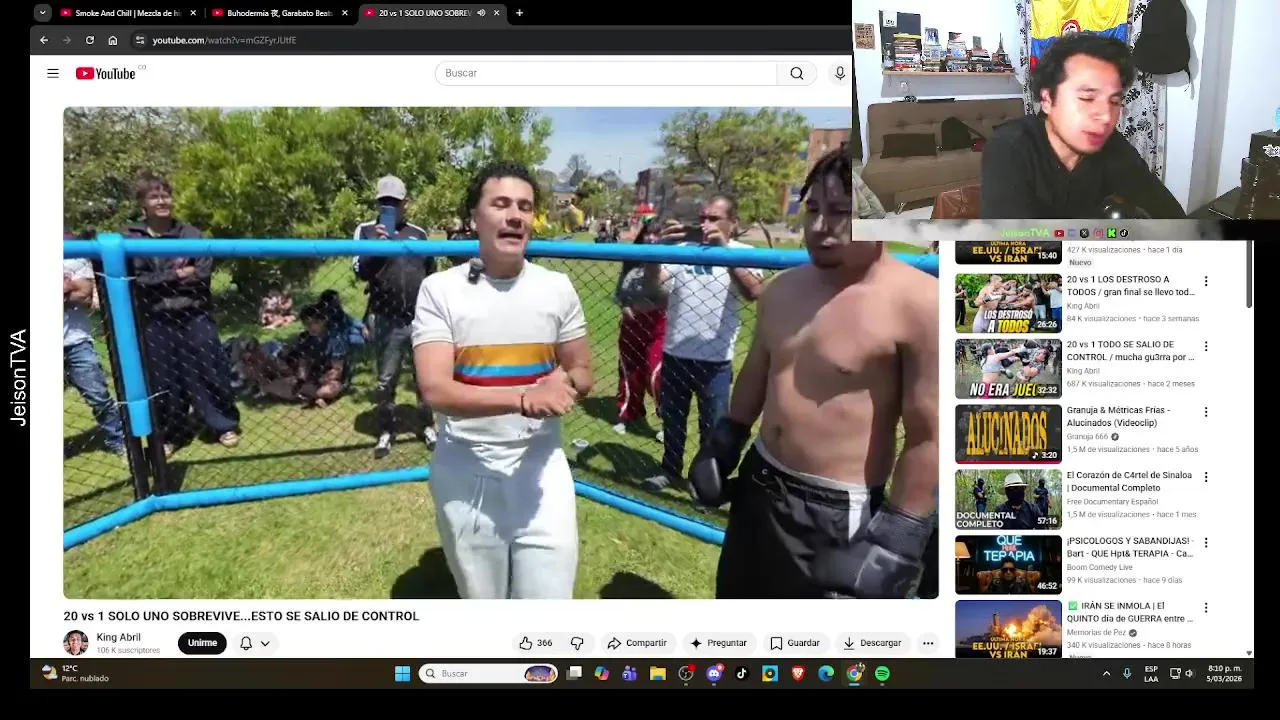Screen dimensions: 1280x720
Task: Open the QUE TERAPIA 46:52 thumbnail
Action: click(1008, 564)
